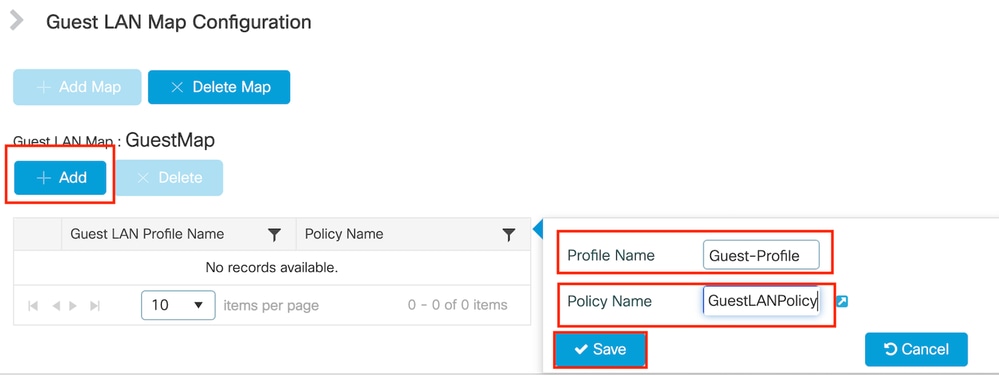999x376 pixels.
Task: Go to first page pager icon
Action: [x=33, y=306]
